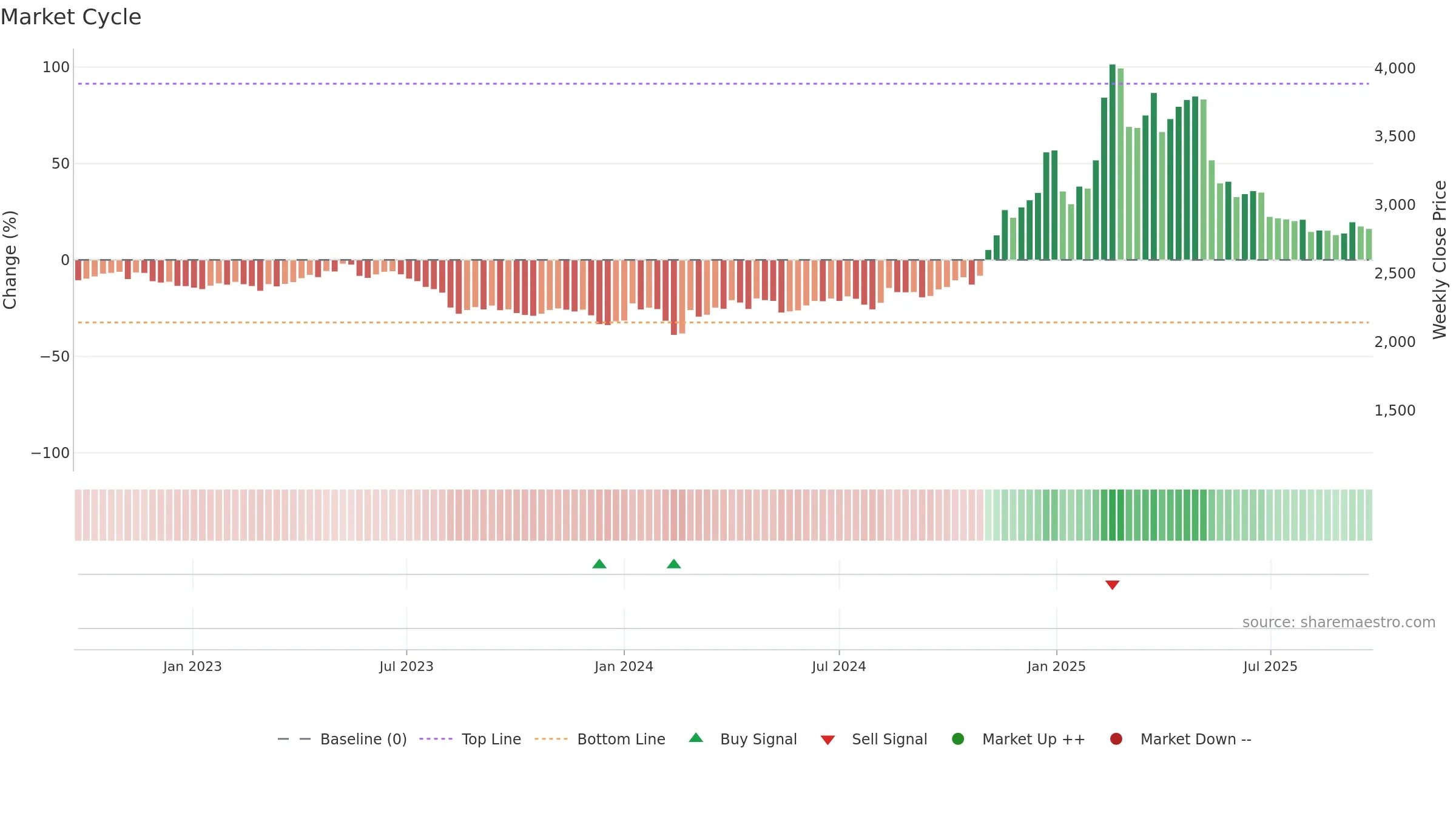Click the 100 tick on the change axis
1456x819 pixels.
[56, 67]
